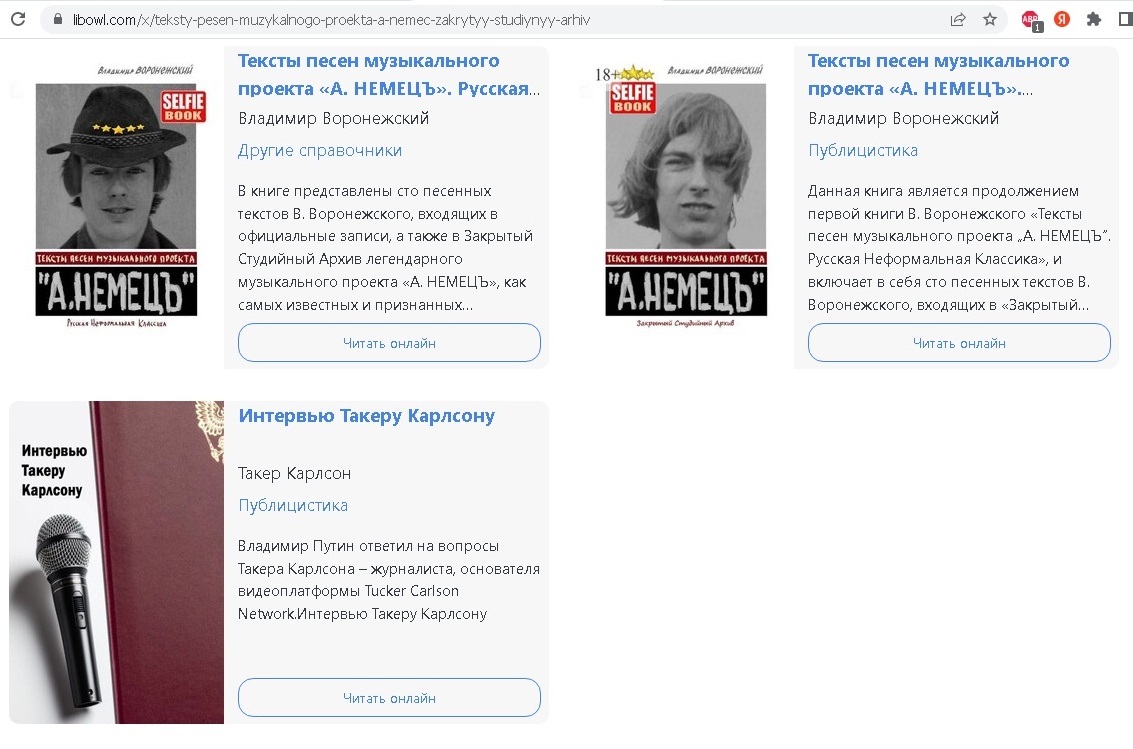This screenshot has width=1133, height=749.
Task: Open the Интервью Такеру Карлсону title link
Action: coord(366,416)
